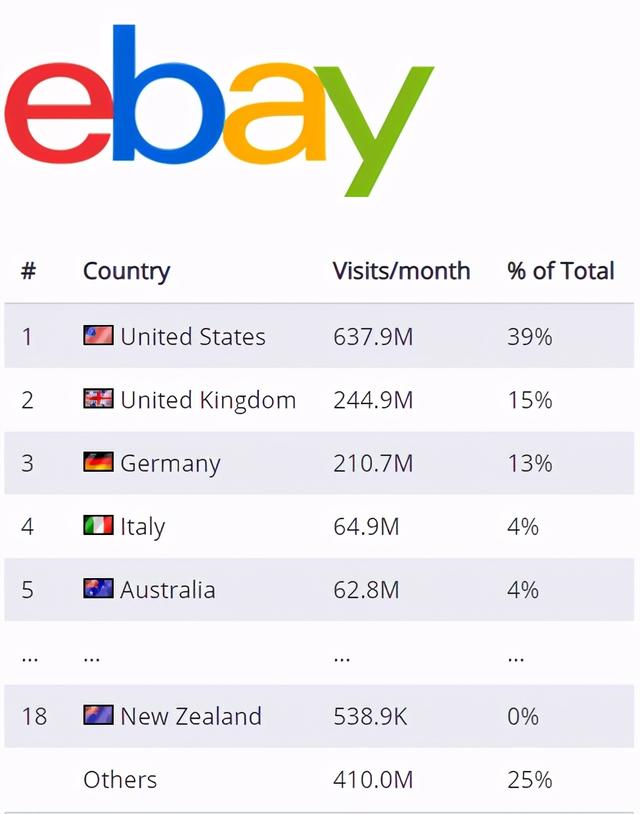The image size is (640, 814).
Task: Open the United Kingdom country link
Action: coord(208,400)
